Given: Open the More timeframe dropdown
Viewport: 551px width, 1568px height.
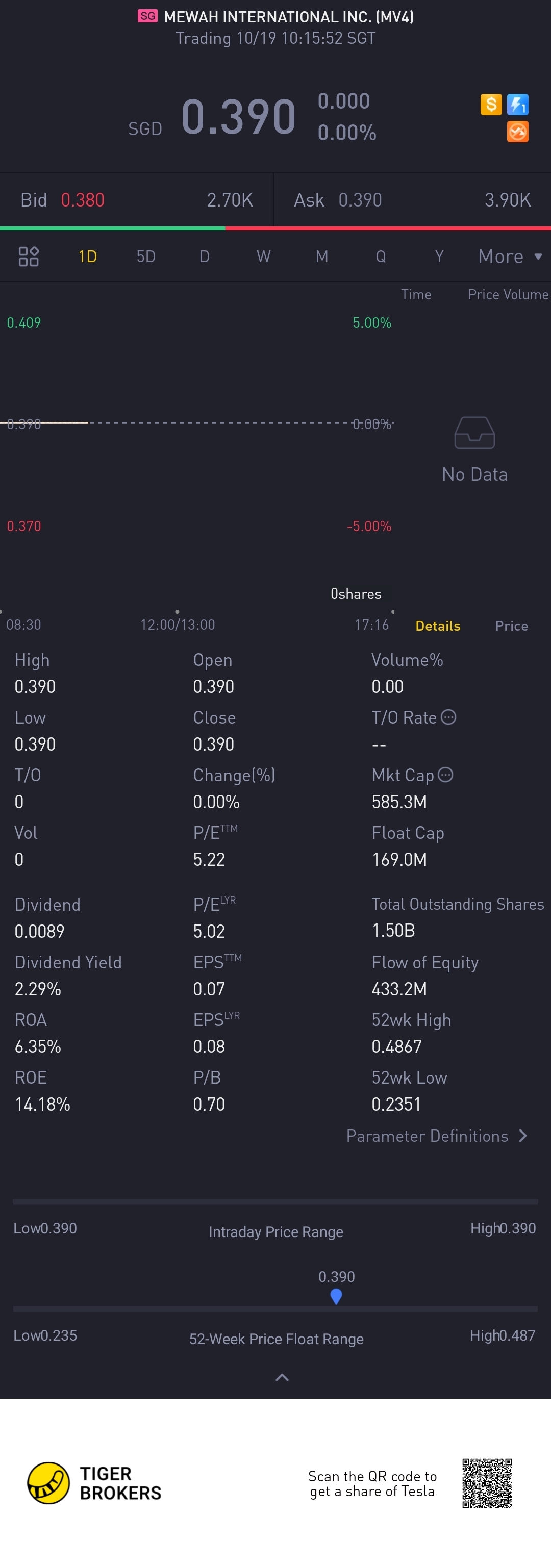Looking at the screenshot, I should [510, 256].
